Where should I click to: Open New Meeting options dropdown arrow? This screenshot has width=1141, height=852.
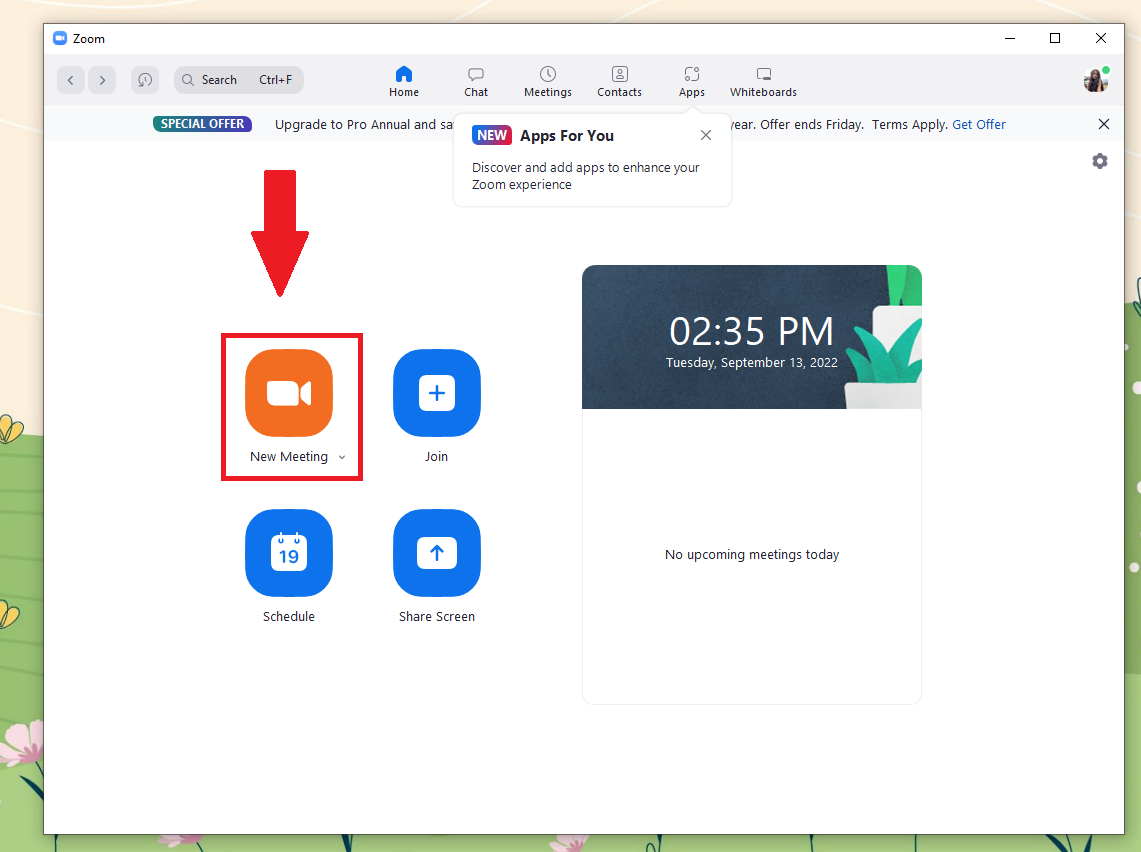point(342,457)
